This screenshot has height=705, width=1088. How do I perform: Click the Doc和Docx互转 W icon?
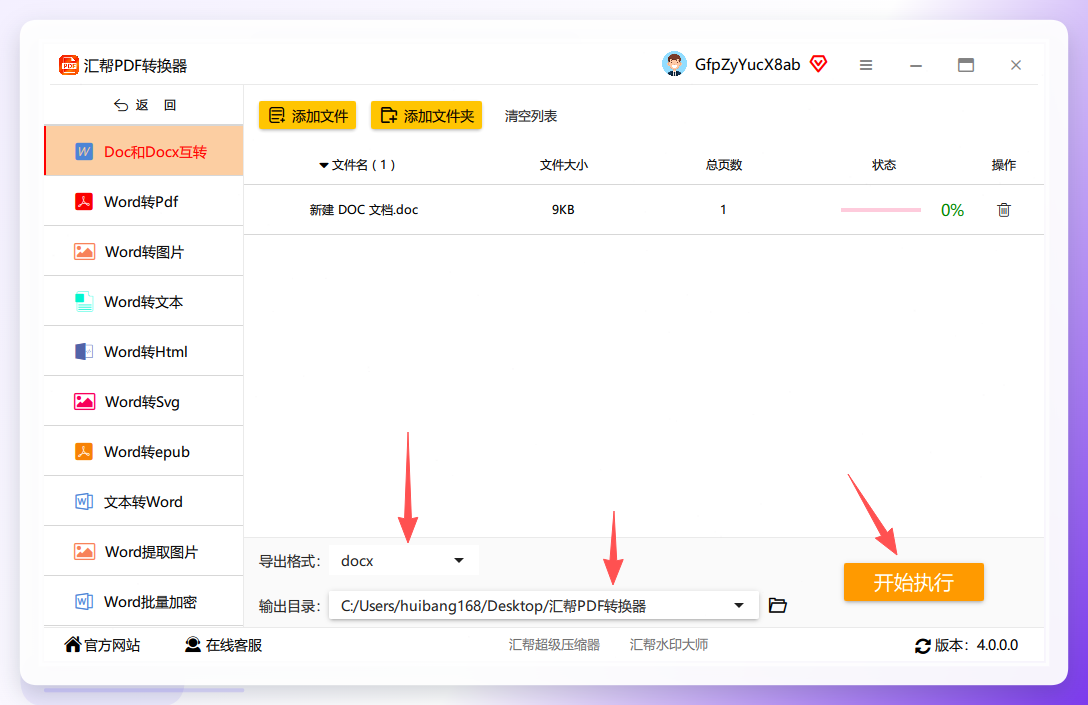84,152
